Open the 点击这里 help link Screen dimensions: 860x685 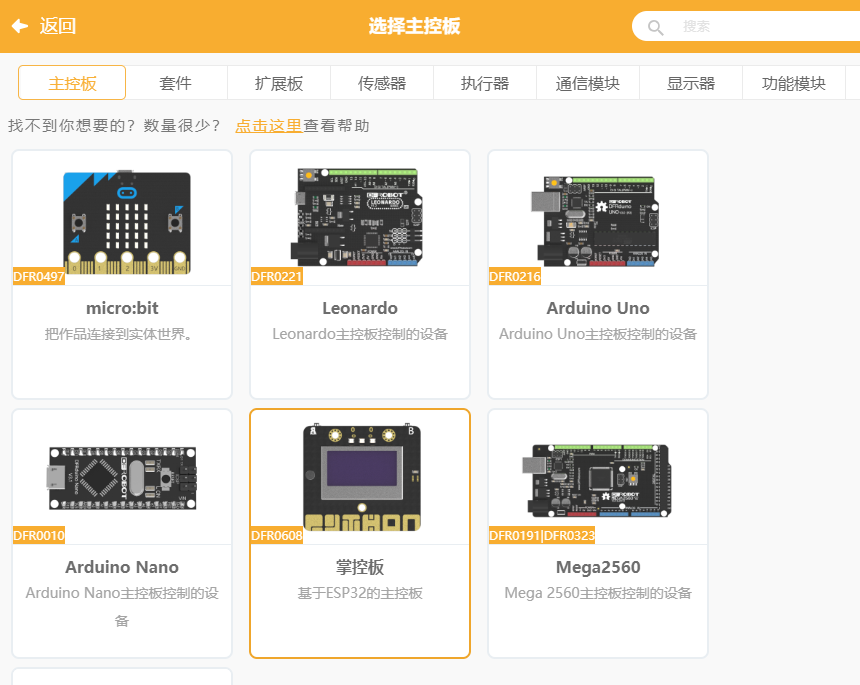(x=269, y=126)
